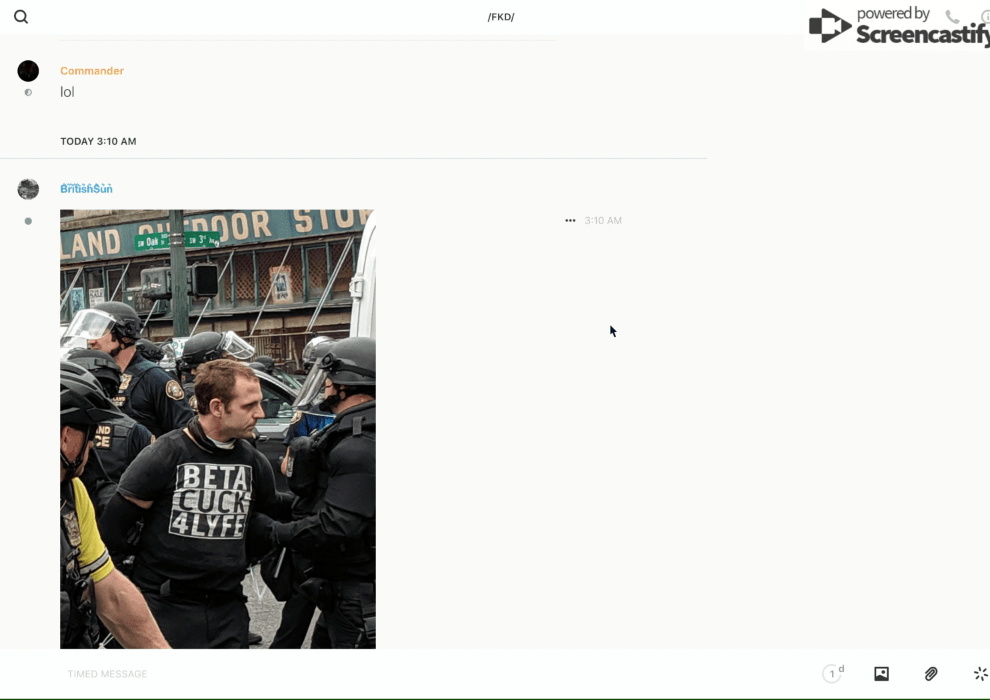The width and height of the screenshot is (990, 700).
Task: Click the 3:10 AM message timestamp
Action: coord(603,220)
